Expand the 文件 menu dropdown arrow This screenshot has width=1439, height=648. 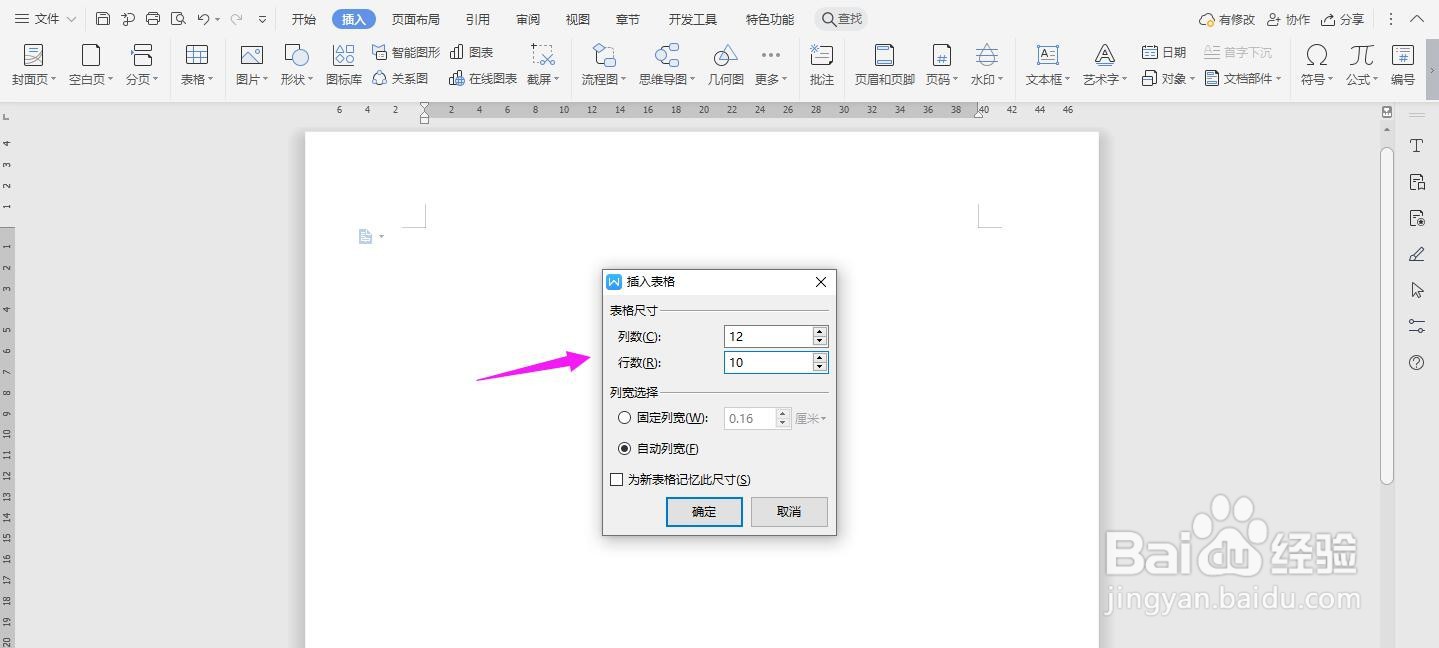(72, 19)
